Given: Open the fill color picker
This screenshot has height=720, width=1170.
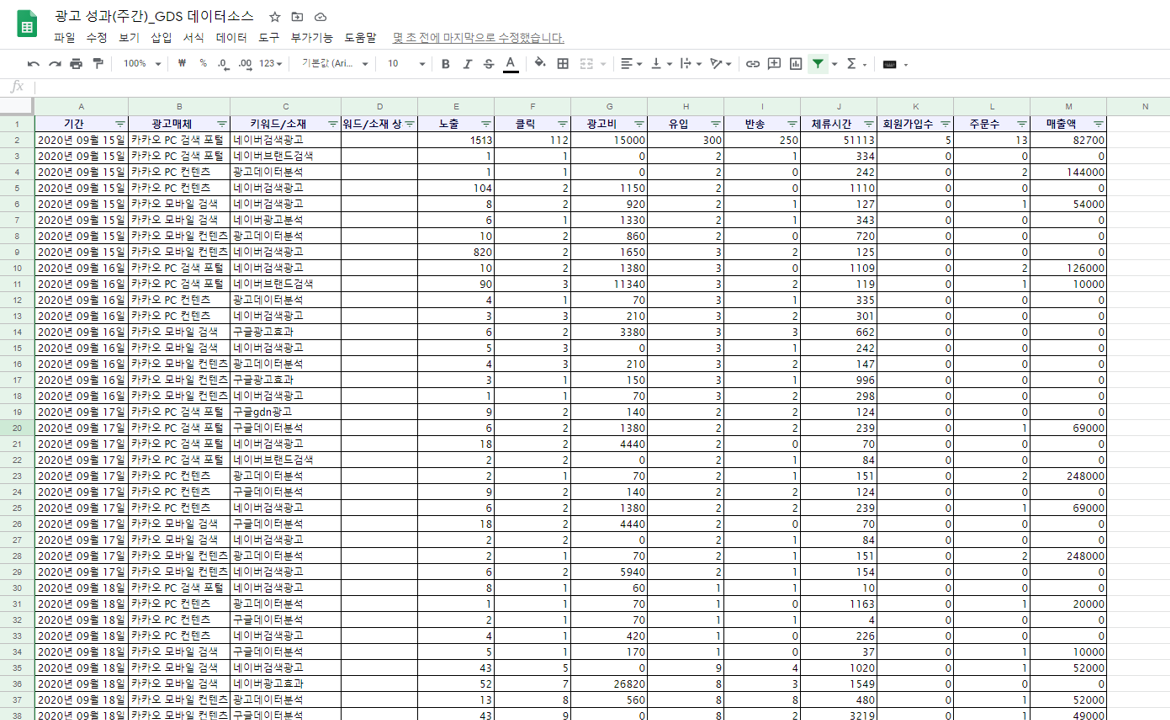Looking at the screenshot, I should 539,64.
